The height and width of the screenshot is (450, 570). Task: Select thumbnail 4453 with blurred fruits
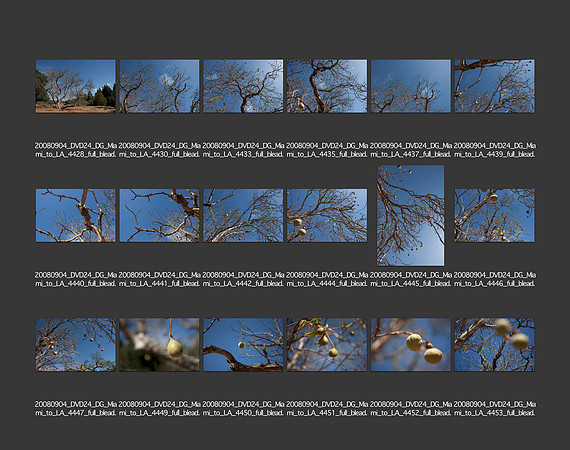495,345
